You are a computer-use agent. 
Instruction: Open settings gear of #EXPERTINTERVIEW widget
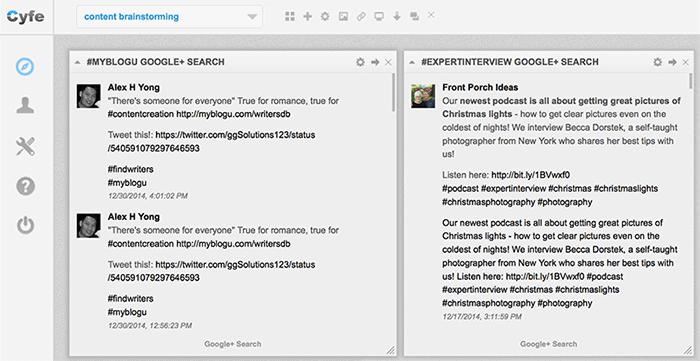658,62
